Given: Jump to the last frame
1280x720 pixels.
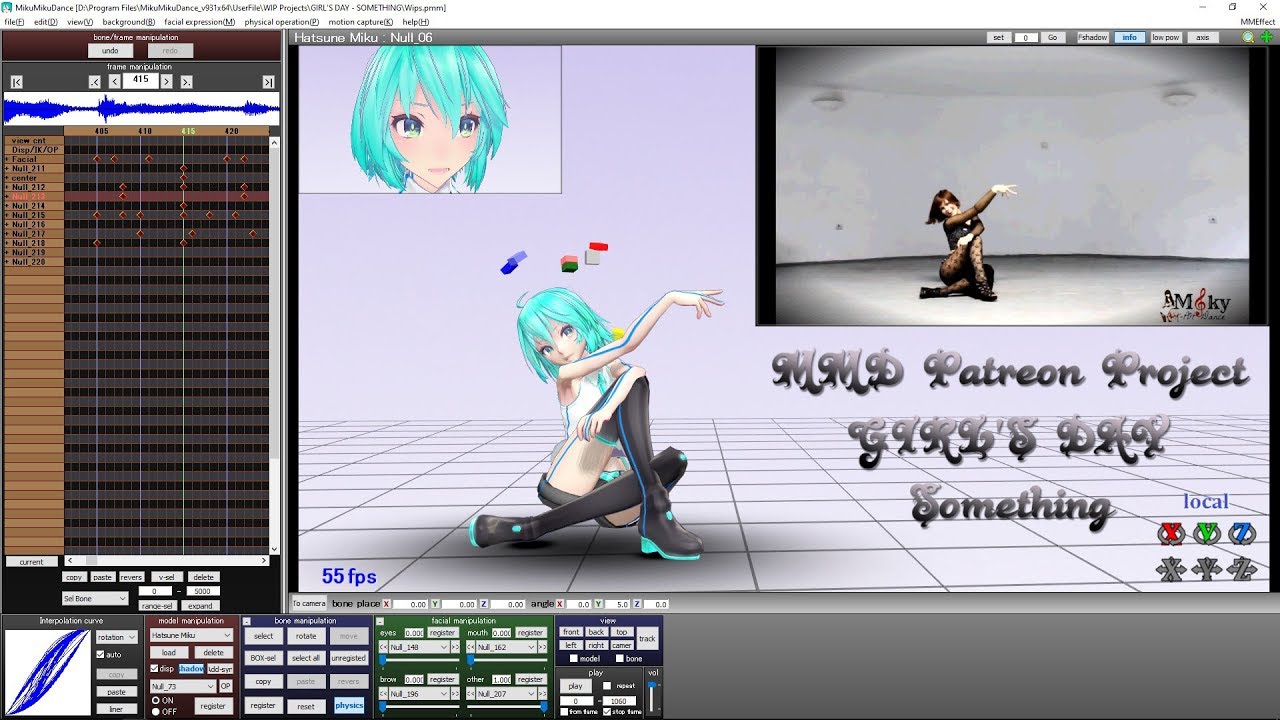Looking at the screenshot, I should (268, 82).
